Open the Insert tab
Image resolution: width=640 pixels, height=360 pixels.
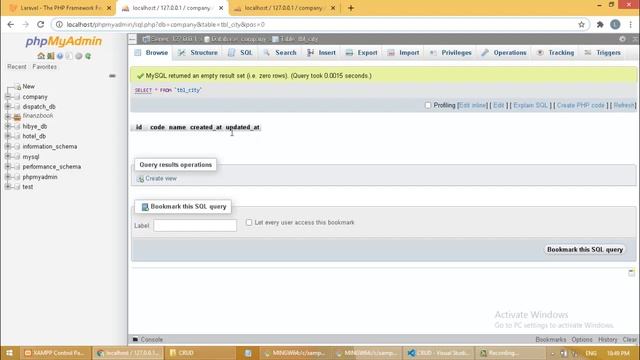point(322,53)
